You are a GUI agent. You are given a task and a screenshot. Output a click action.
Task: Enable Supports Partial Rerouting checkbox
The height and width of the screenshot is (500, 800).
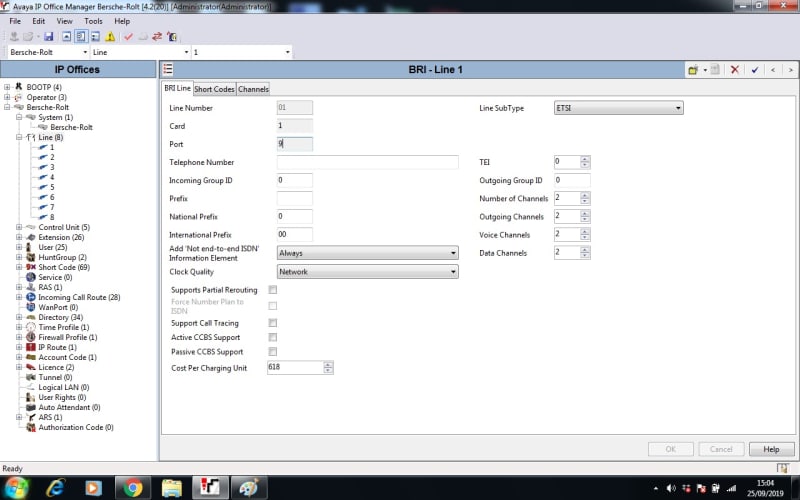pos(273,290)
